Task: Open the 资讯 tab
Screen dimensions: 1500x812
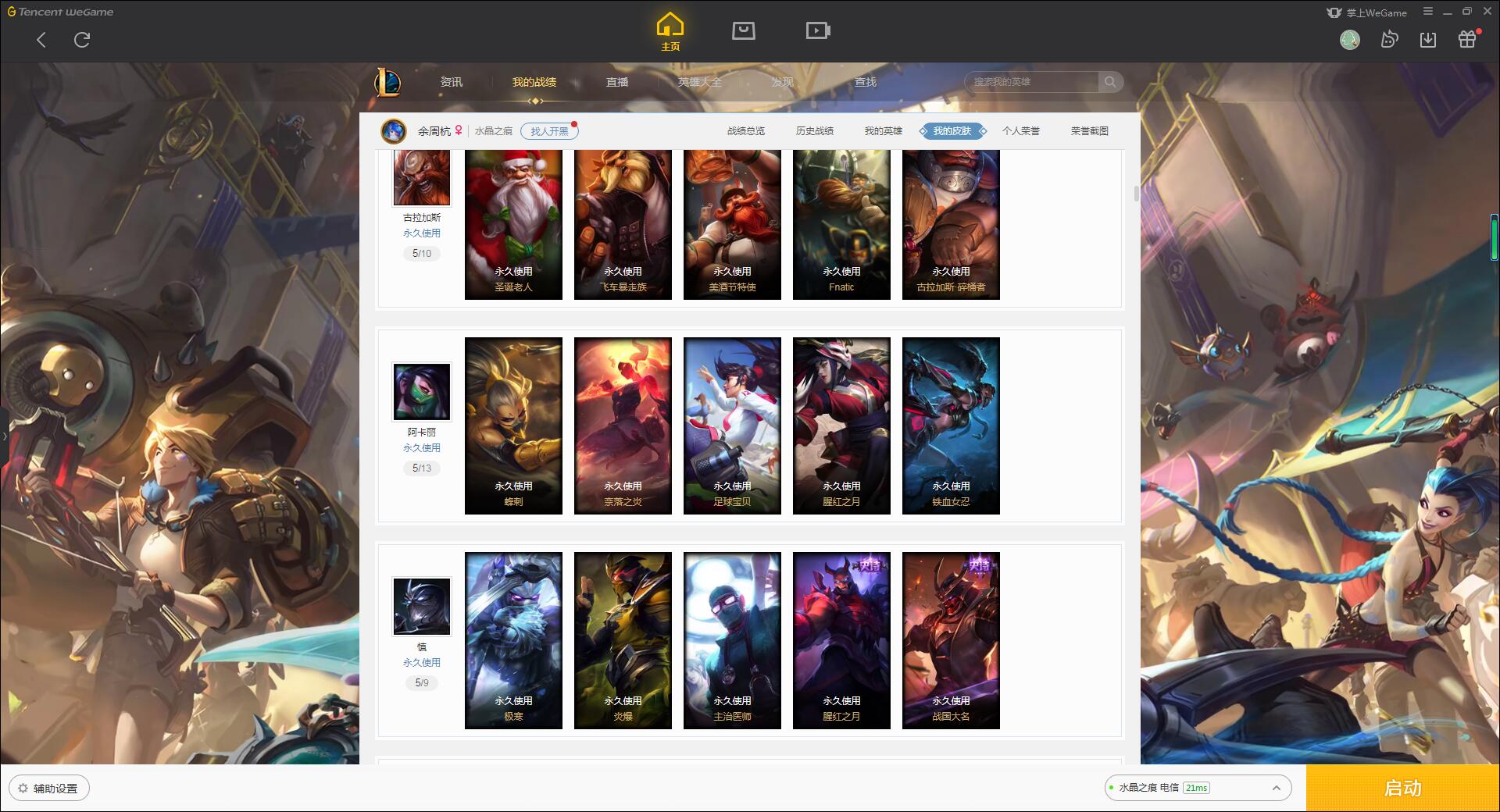Action: point(452,82)
